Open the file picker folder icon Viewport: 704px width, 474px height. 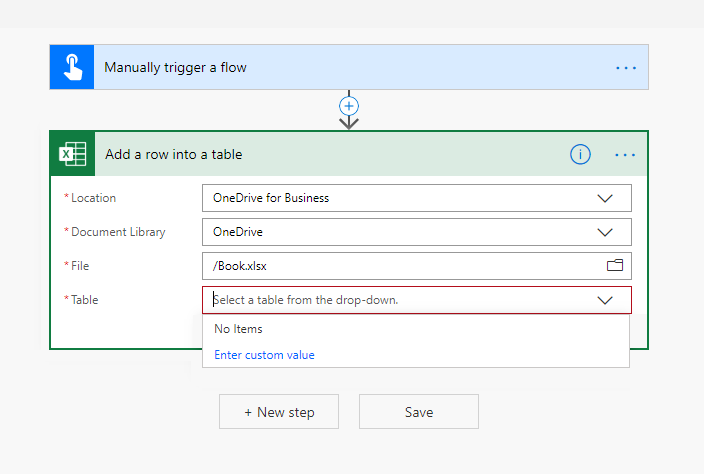pos(615,266)
